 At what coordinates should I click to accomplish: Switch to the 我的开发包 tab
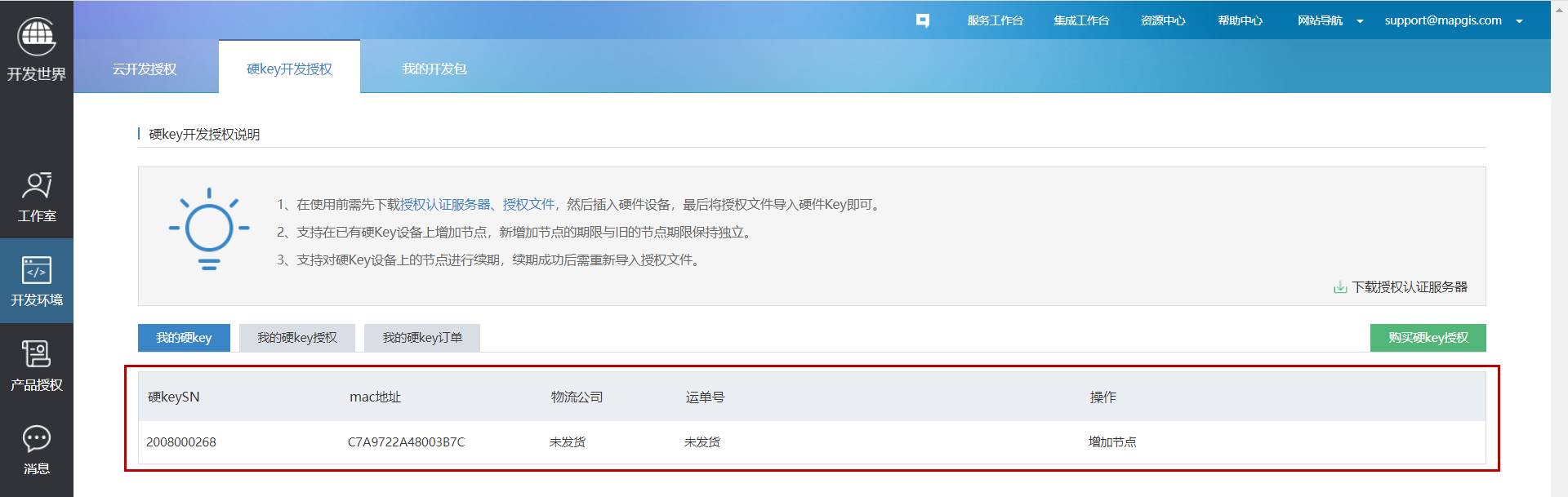tap(434, 69)
